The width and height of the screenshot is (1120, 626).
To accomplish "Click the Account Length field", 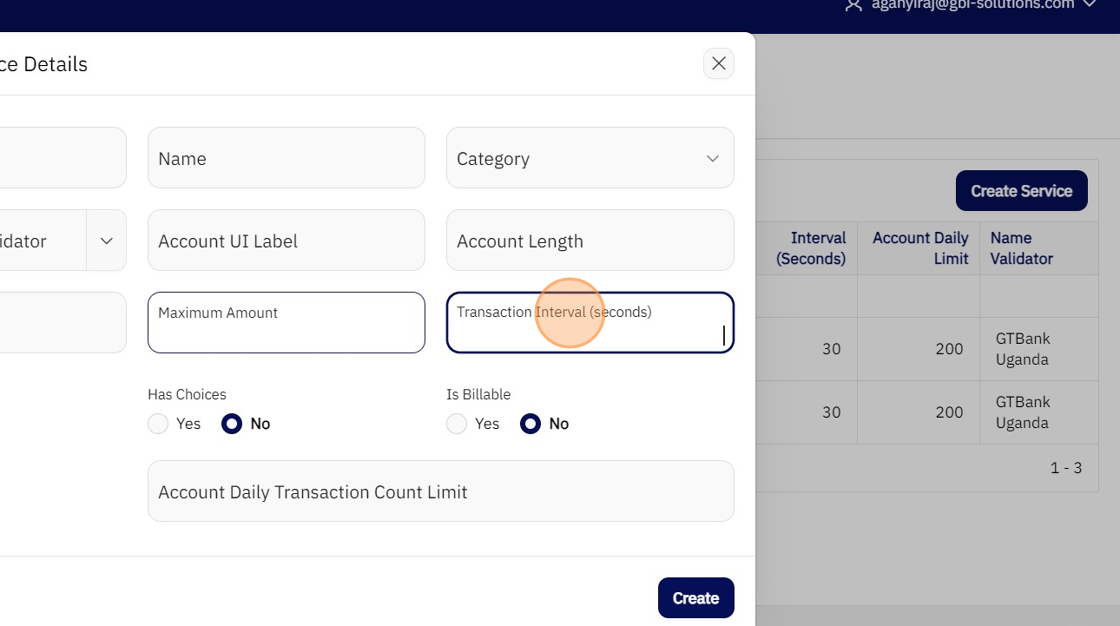I will (x=590, y=241).
